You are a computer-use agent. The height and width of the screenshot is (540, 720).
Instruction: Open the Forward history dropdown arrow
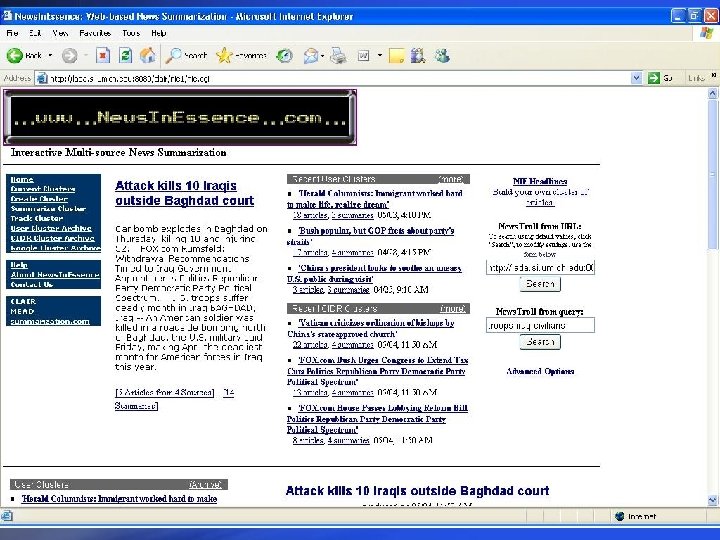point(86,56)
